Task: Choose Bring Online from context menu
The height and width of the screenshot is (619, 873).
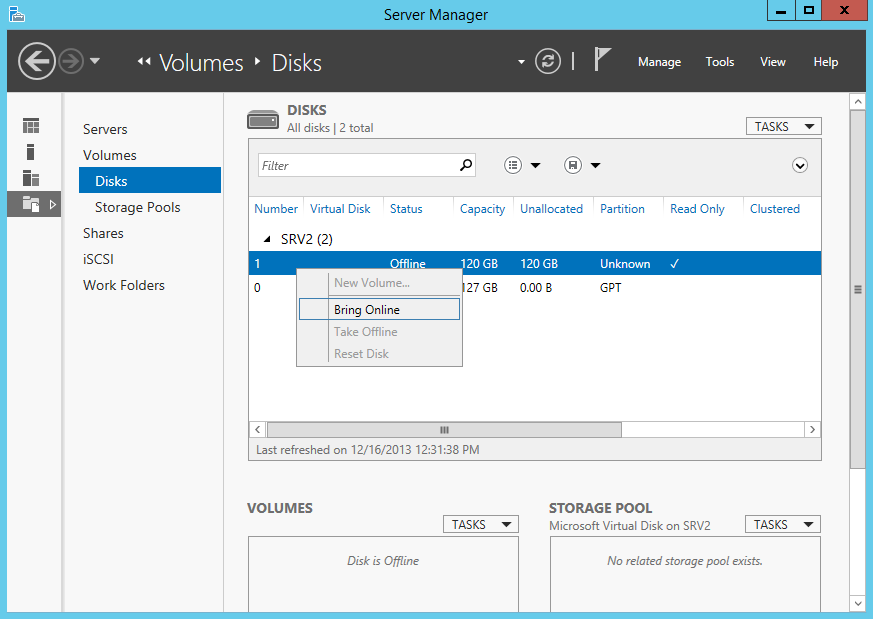Action: [367, 310]
